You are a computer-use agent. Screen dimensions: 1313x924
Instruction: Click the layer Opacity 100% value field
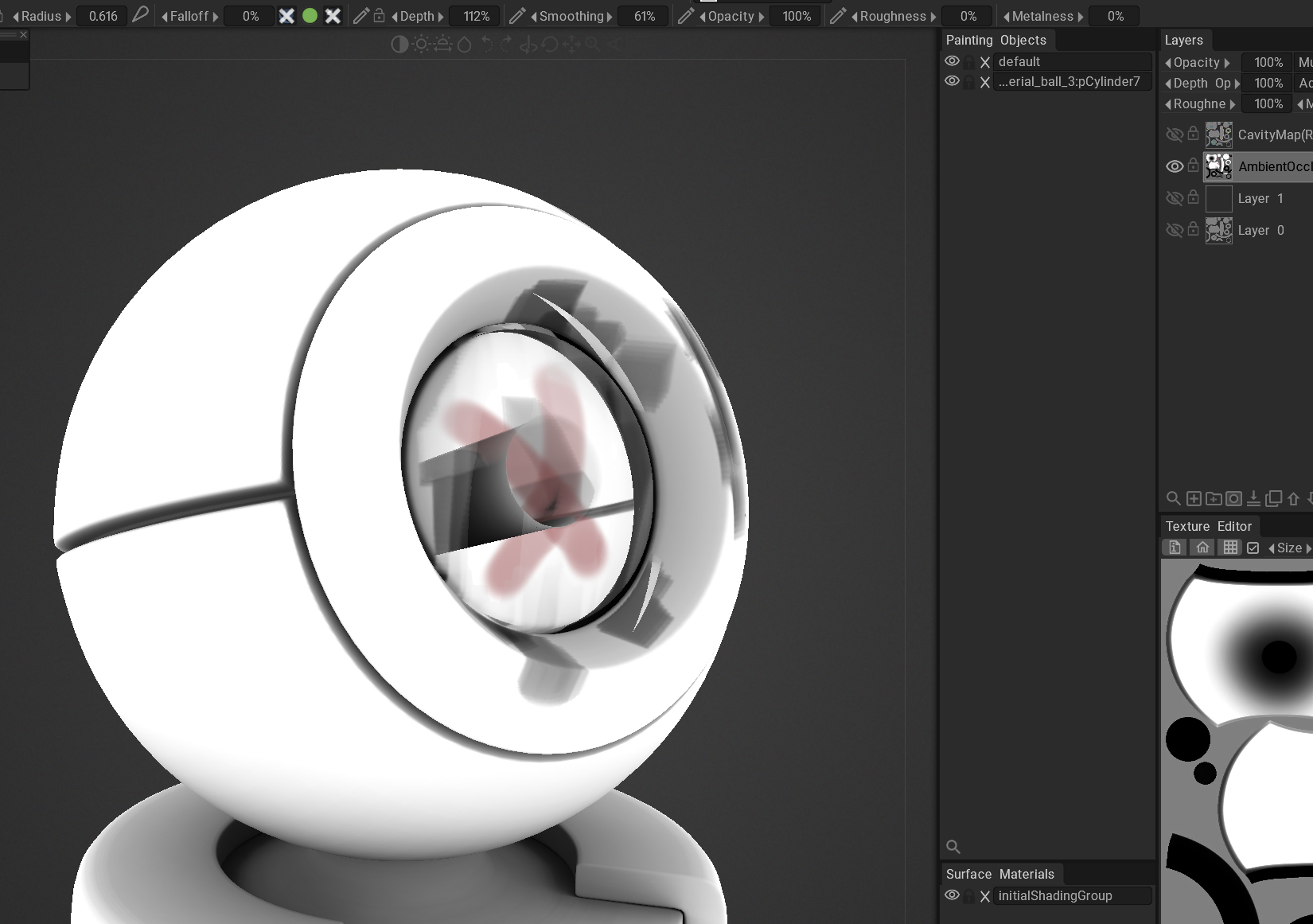[x=1268, y=62]
